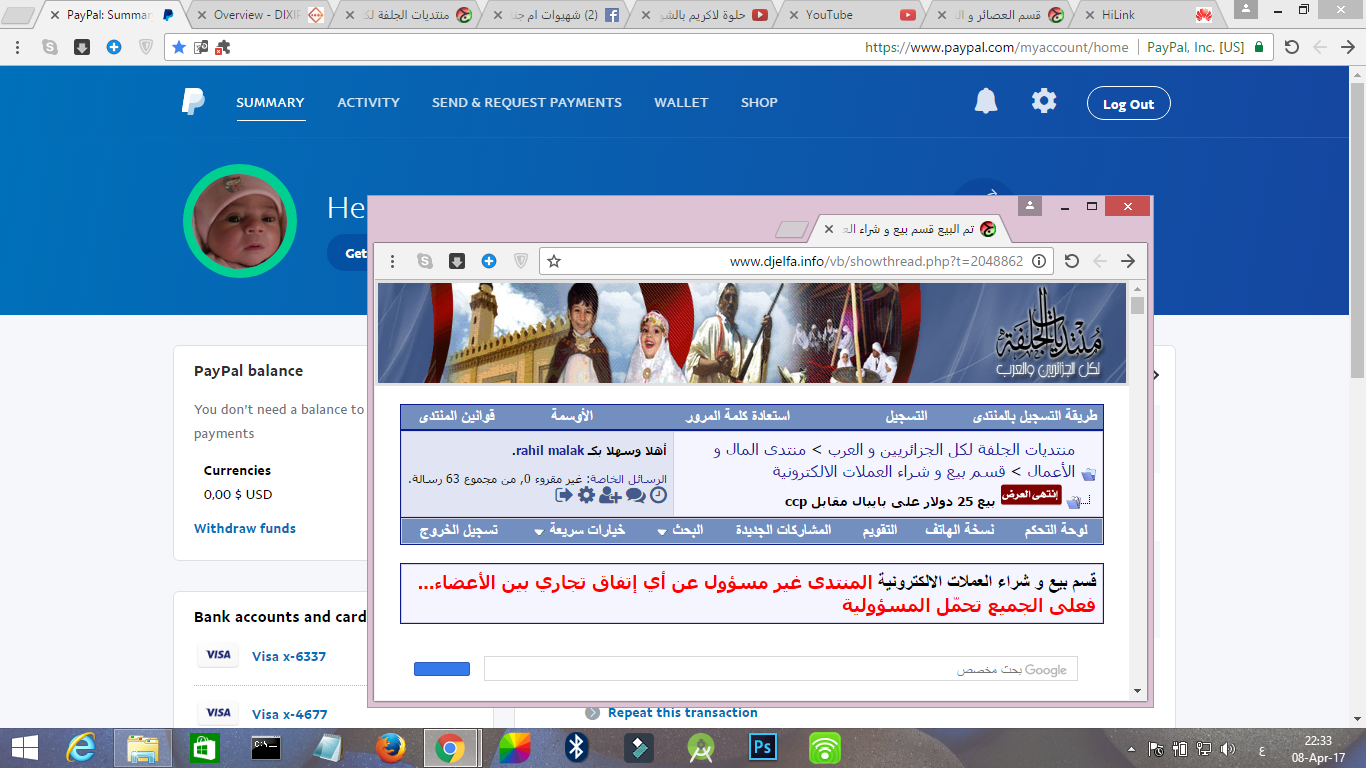
Task: Click التسجيل in forum top menu
Action: tap(906, 416)
